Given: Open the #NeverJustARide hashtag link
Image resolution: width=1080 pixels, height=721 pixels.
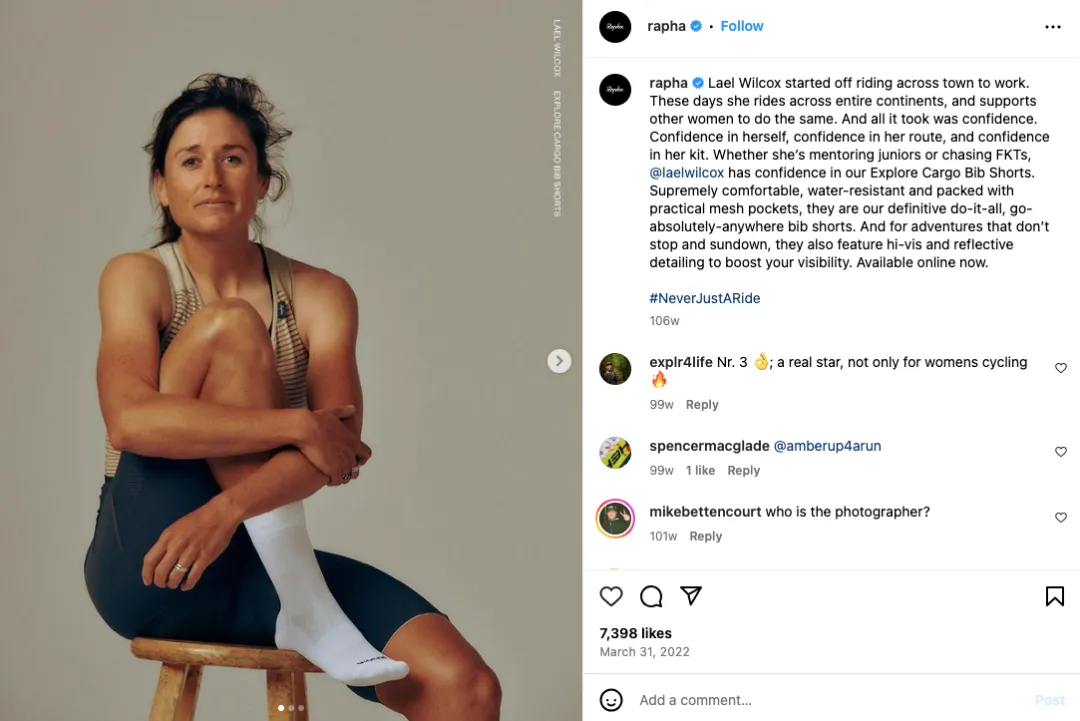Looking at the screenshot, I should [704, 298].
